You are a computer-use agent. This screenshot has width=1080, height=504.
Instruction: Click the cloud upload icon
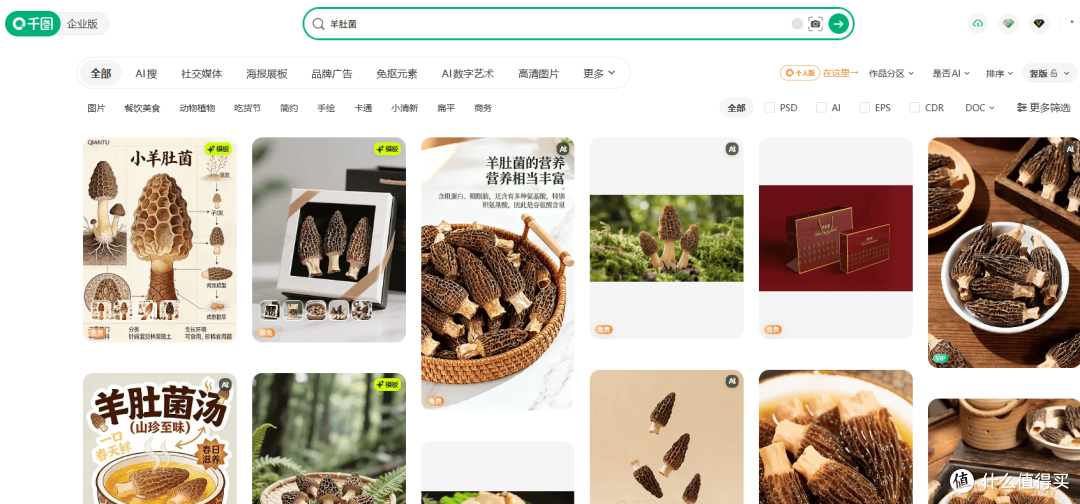click(977, 24)
